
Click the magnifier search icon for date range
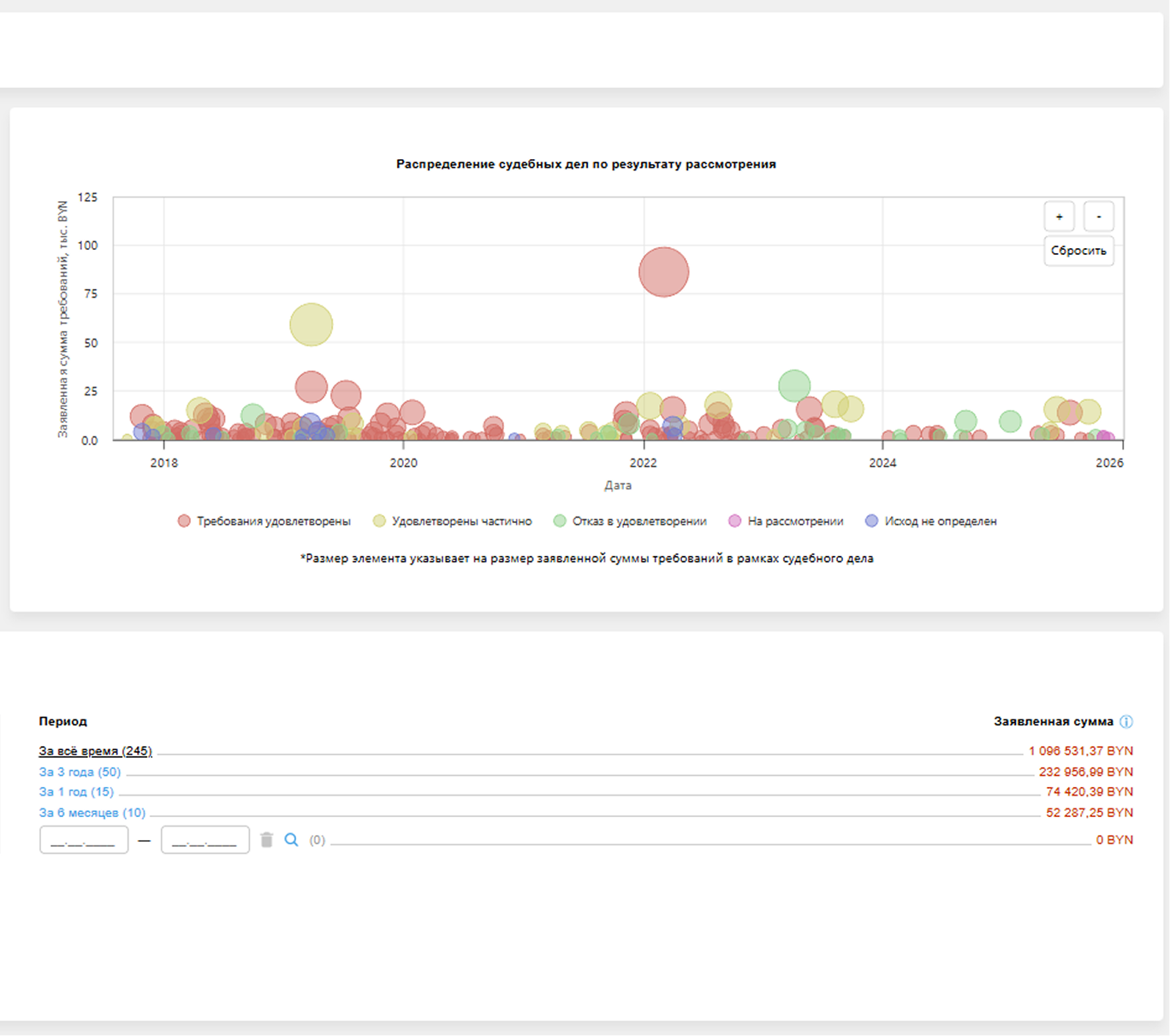coord(291,840)
